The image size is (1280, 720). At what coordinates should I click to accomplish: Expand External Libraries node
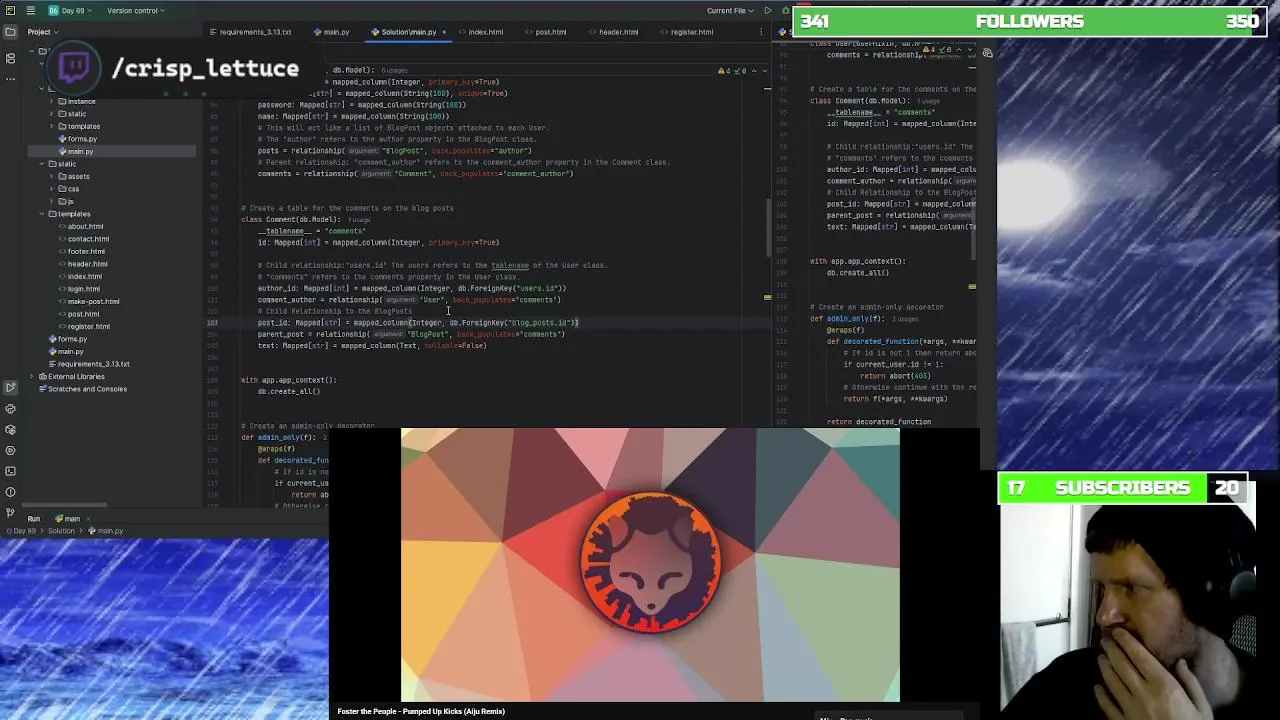point(32,377)
